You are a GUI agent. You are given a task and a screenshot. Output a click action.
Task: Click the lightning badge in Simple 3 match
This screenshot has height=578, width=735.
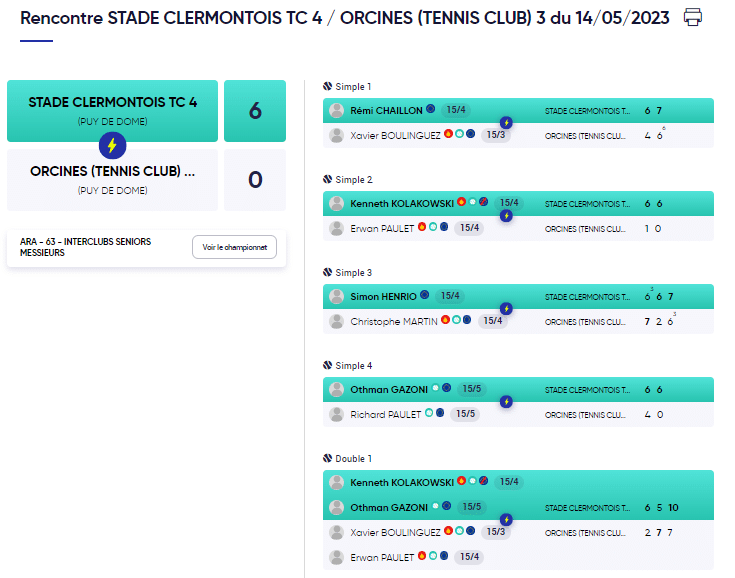tap(506, 308)
